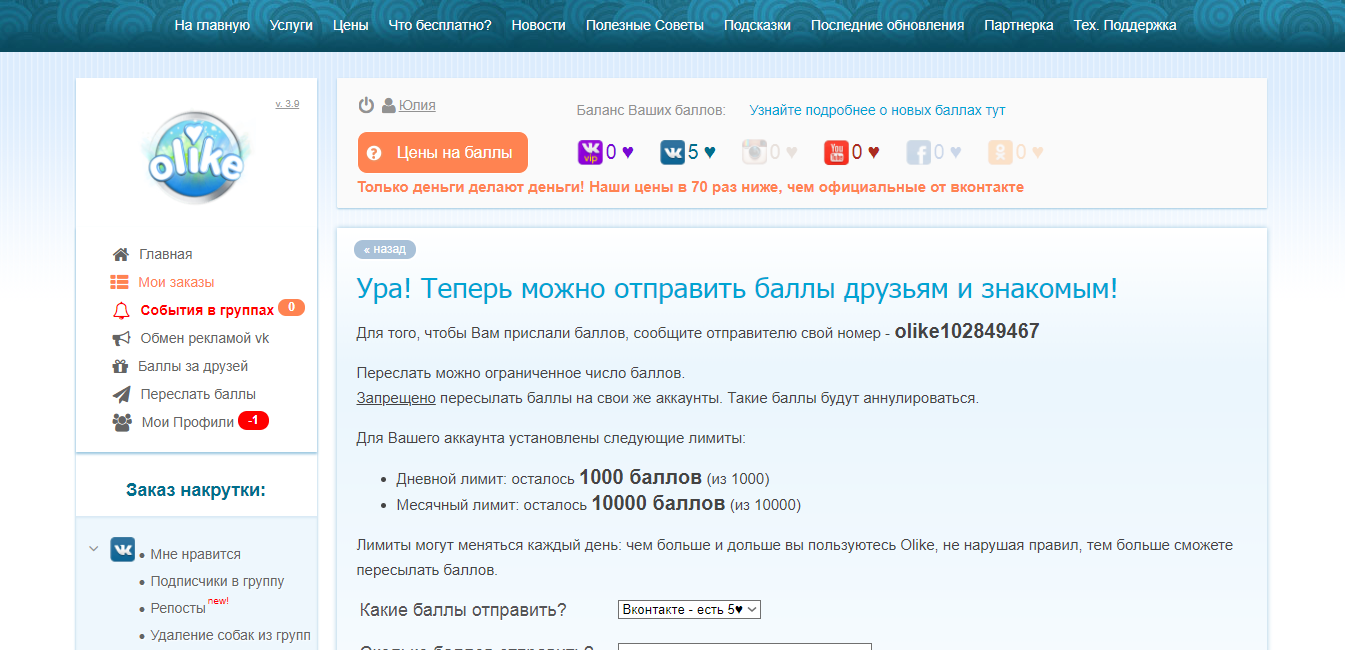Click Узнайте подробнее о новых баллах тут
Image resolution: width=1345 pixels, height=650 pixels.
(877, 110)
